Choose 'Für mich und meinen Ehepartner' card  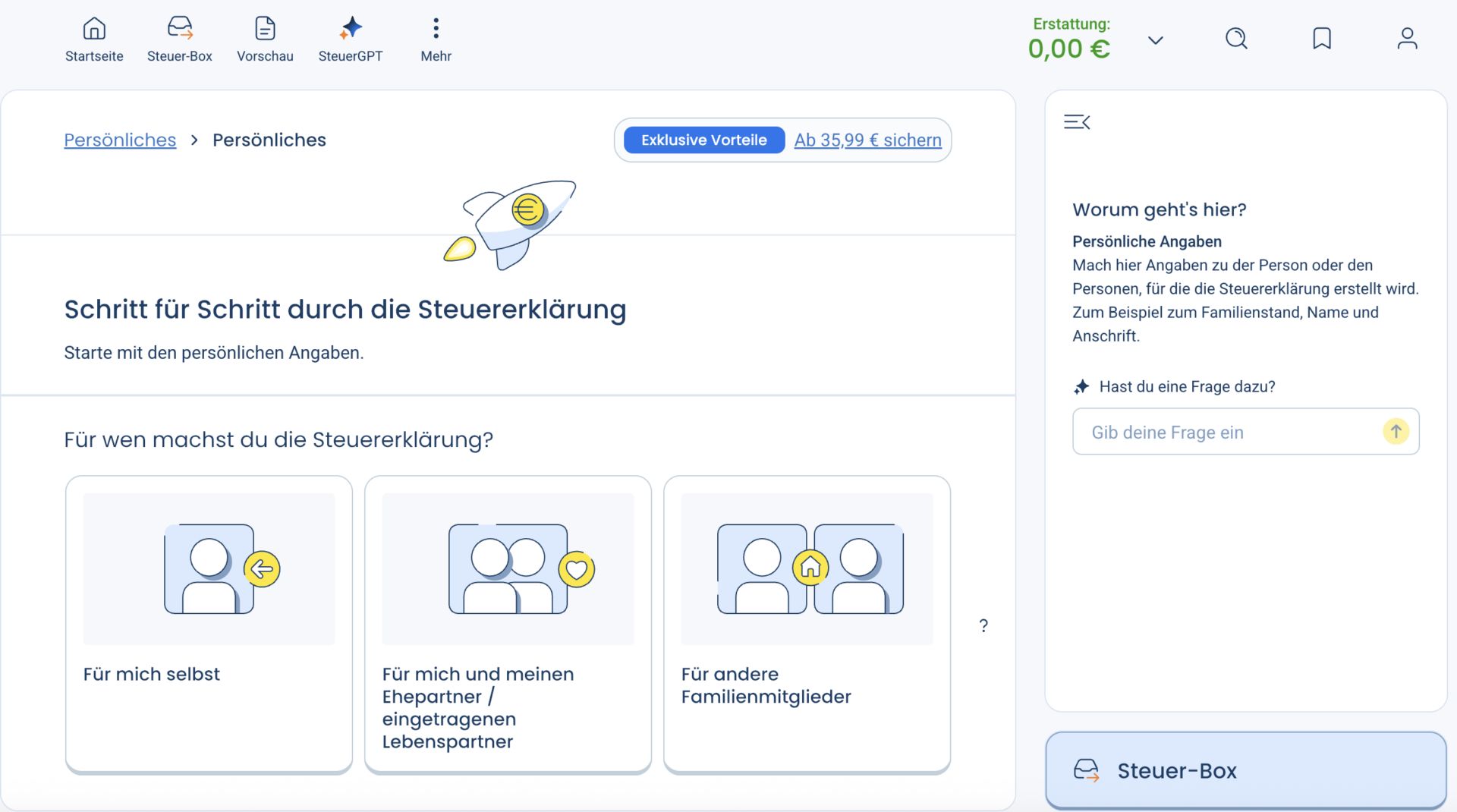[508, 624]
